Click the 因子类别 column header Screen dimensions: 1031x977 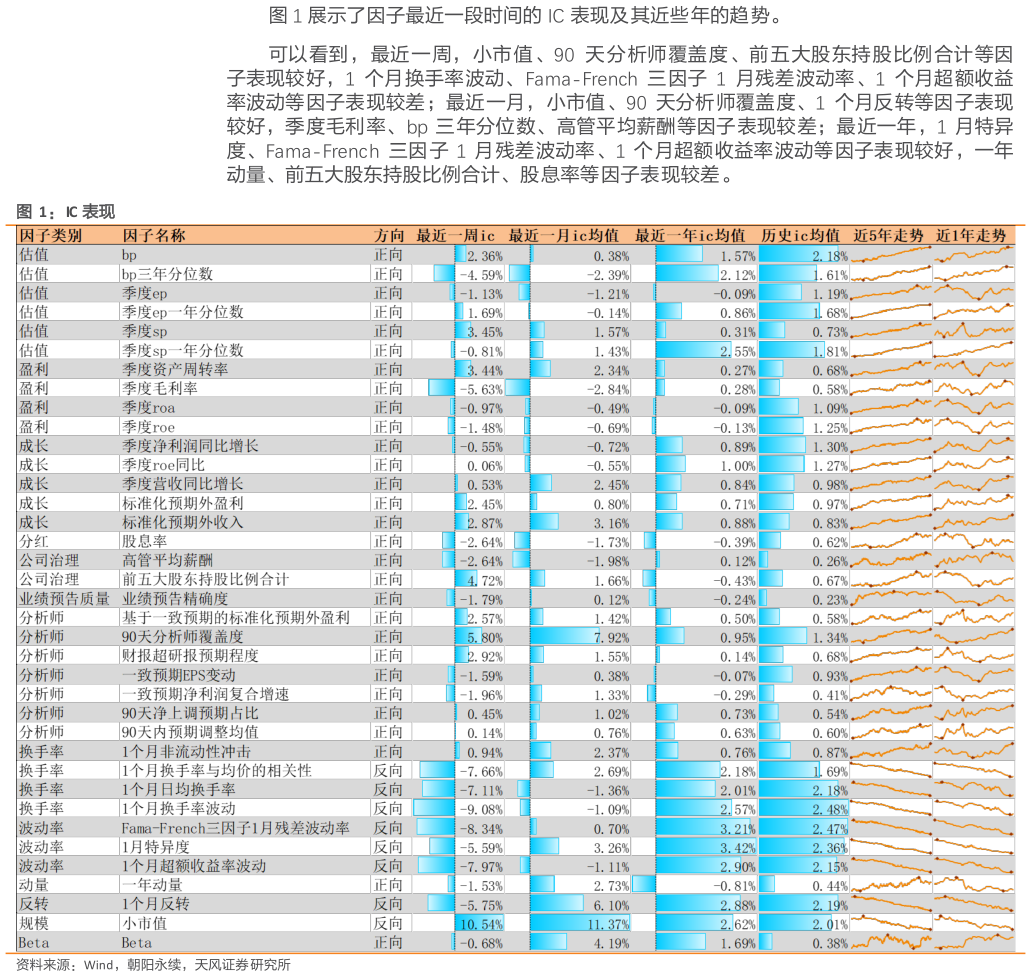pos(50,236)
